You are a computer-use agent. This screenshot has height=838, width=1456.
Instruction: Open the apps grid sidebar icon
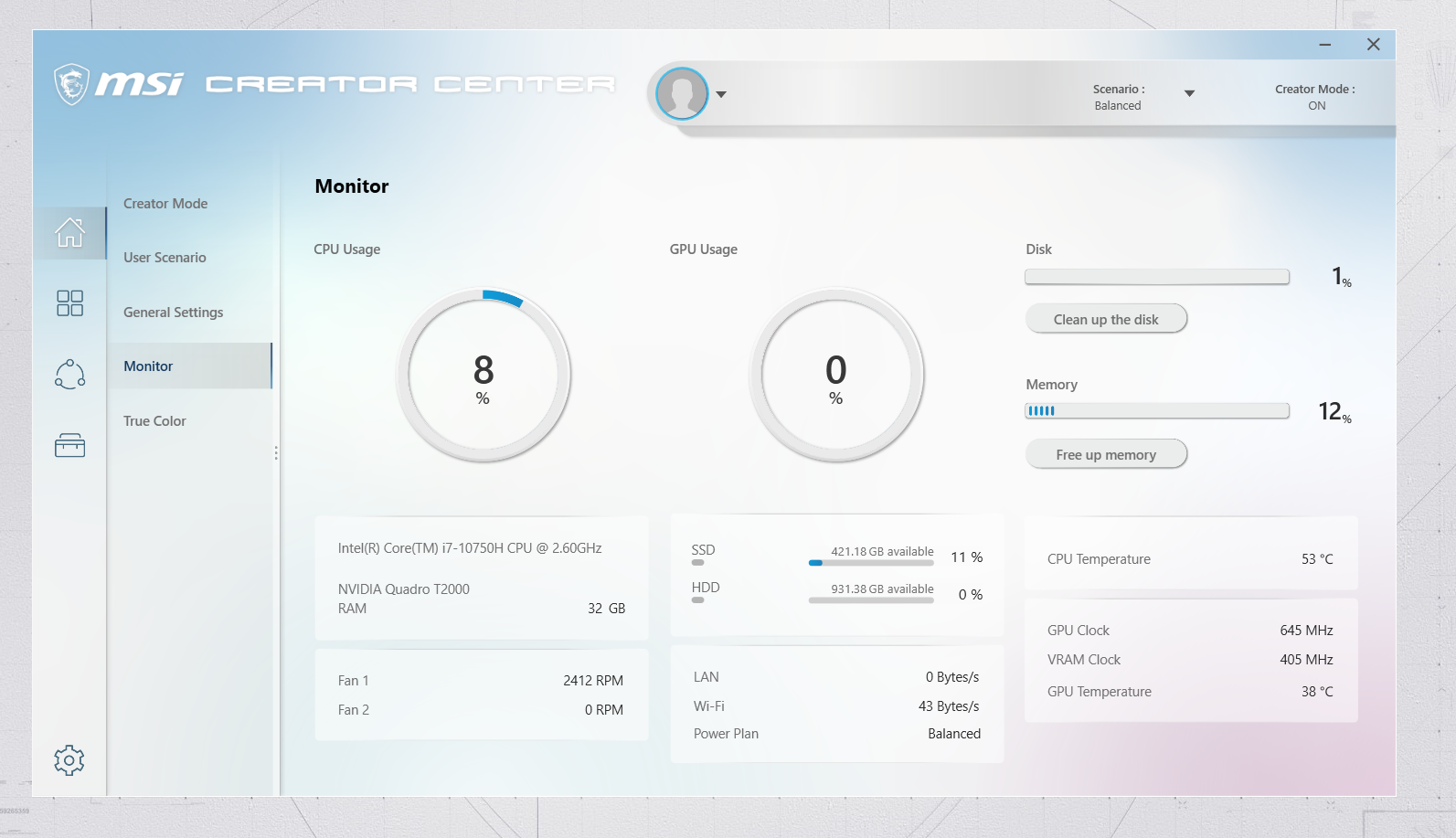70,303
